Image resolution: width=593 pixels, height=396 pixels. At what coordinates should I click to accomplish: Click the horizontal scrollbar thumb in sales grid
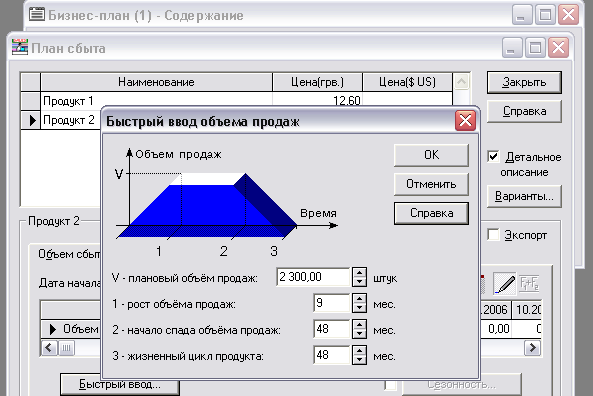pos(66,348)
